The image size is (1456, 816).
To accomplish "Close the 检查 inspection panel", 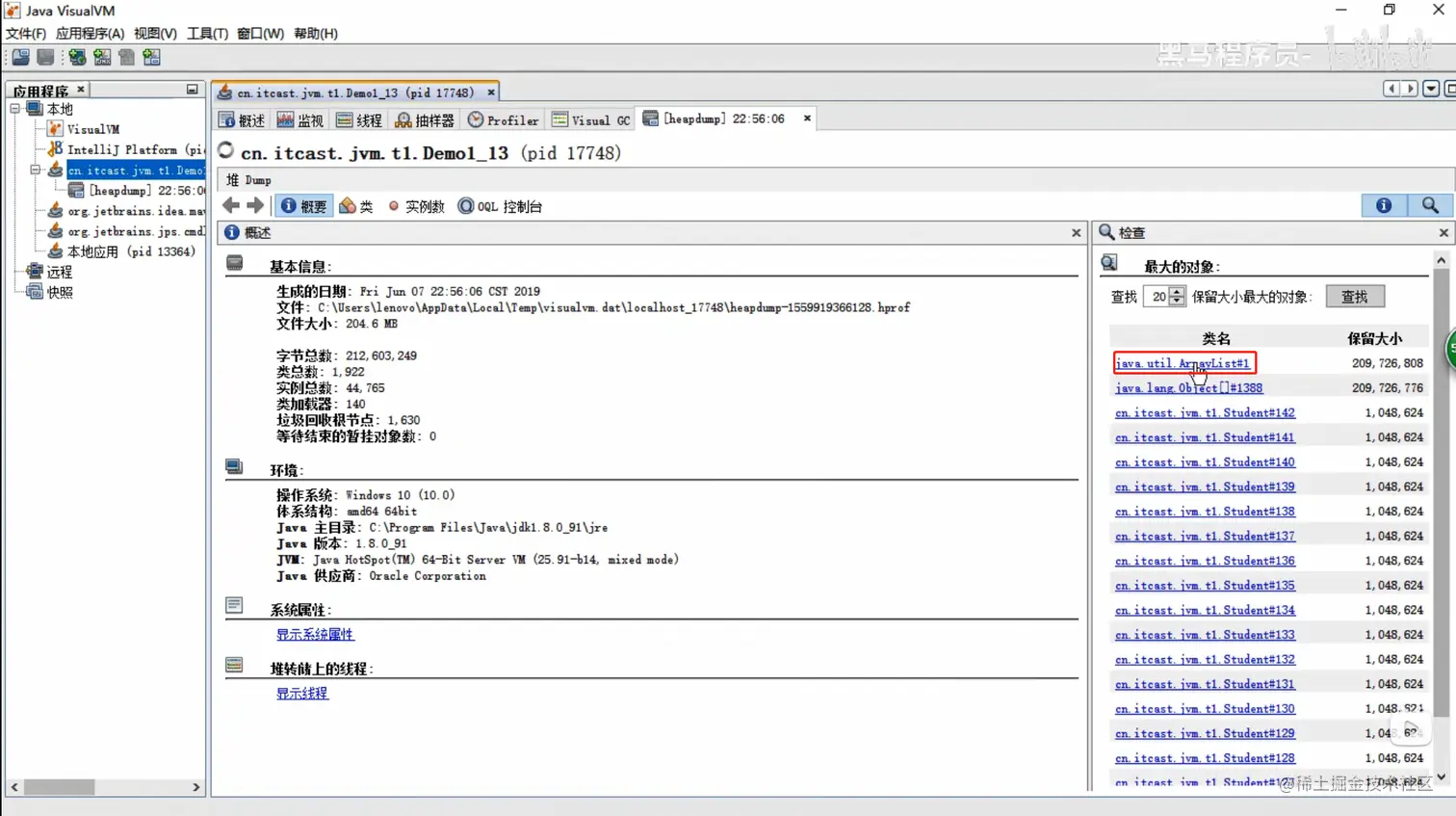I will [1443, 233].
